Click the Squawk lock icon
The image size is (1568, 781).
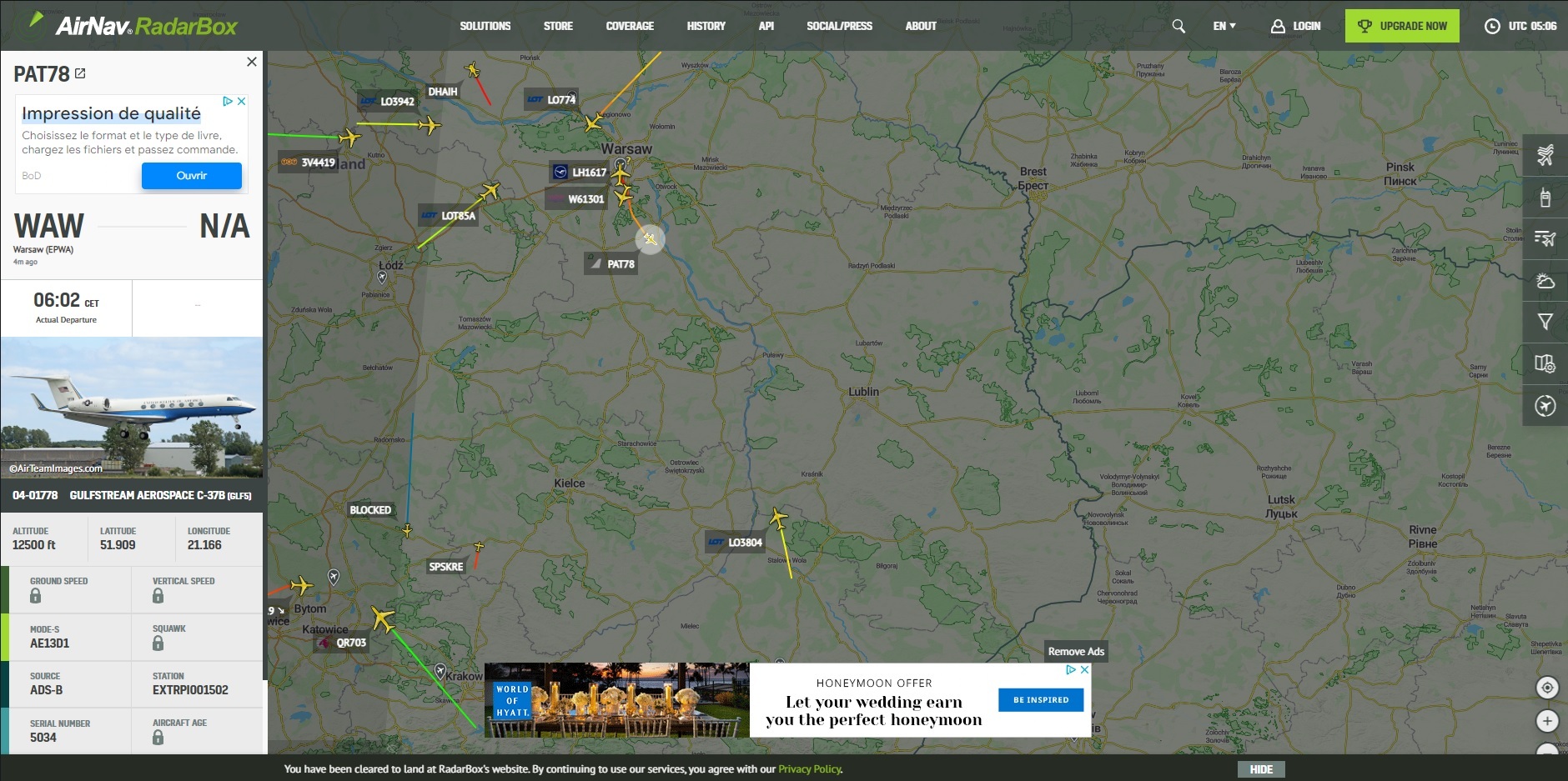[158, 643]
